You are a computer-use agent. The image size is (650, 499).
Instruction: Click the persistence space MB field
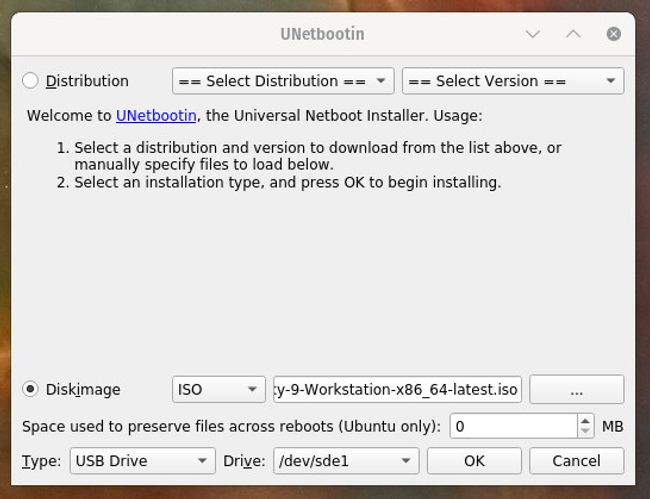point(514,426)
